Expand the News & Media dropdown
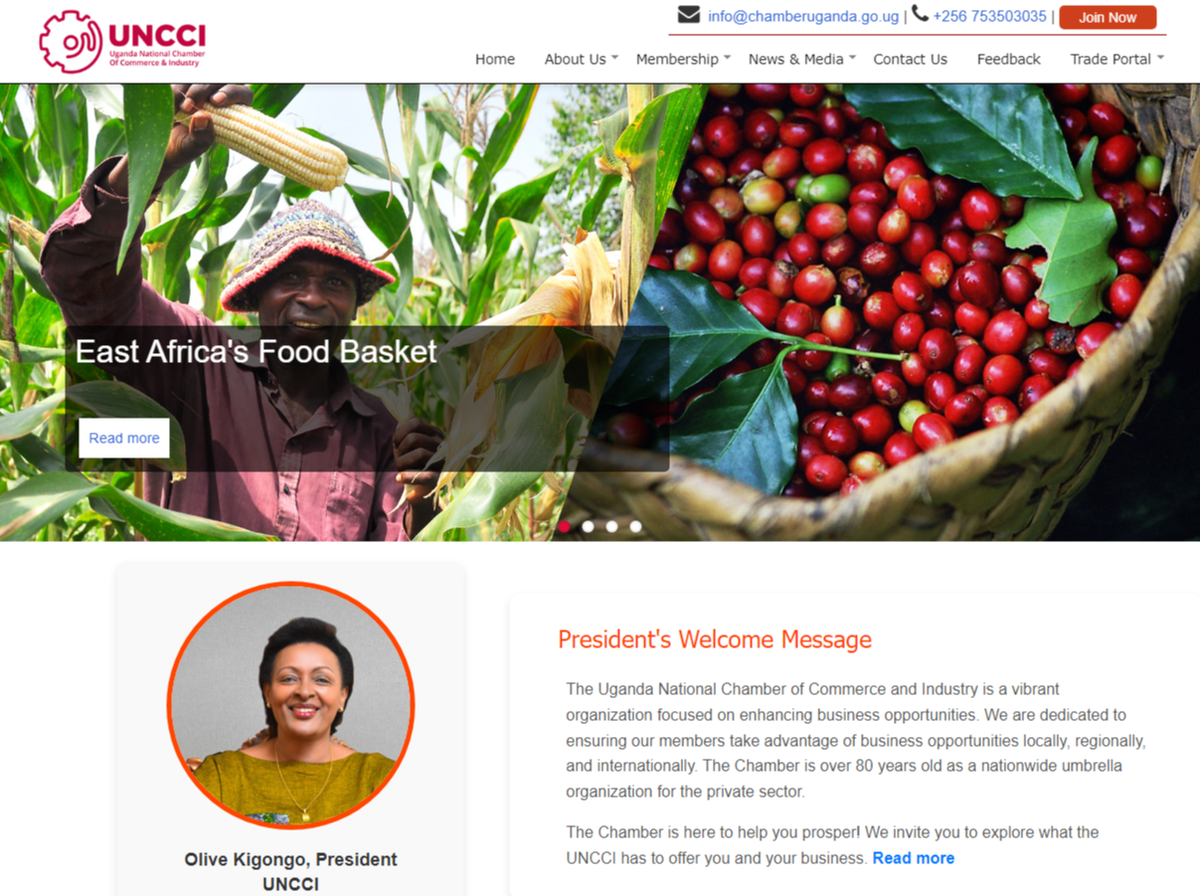This screenshot has width=1200, height=896. pos(802,59)
